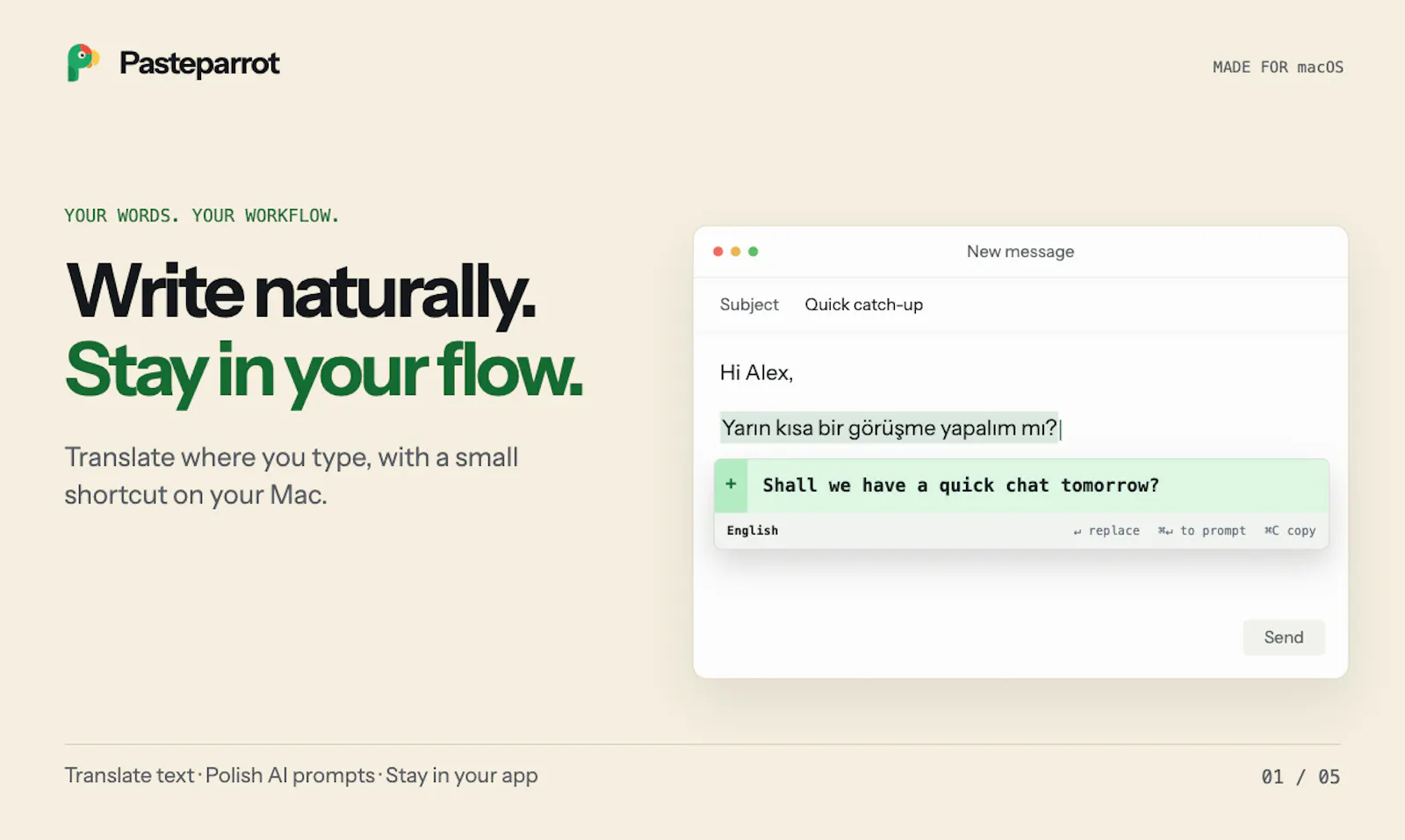Choose the replace shortcut action
Image resolution: width=1405 pixels, height=840 pixels.
[1106, 531]
